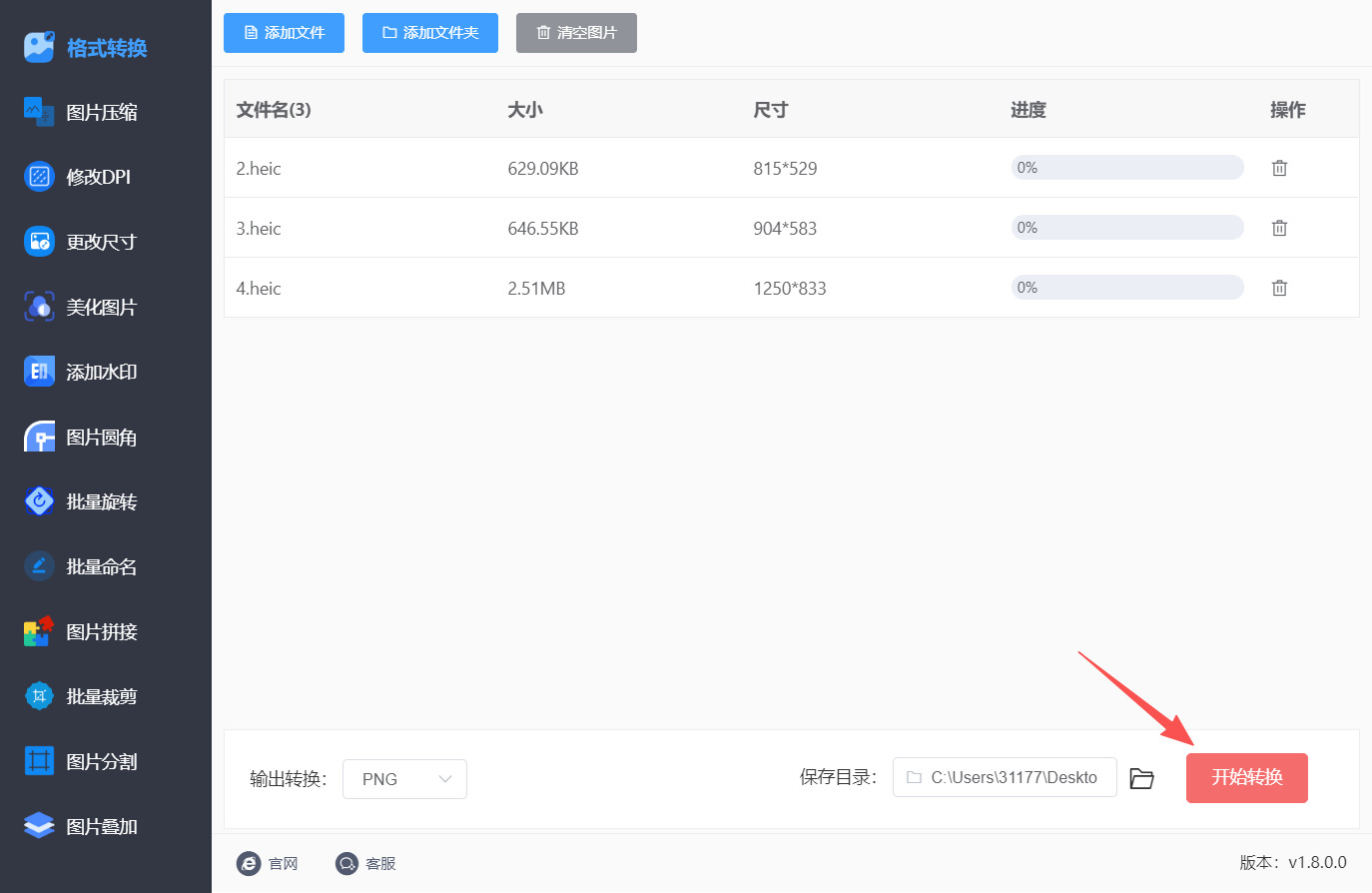Click the progress bar for 2.heic
This screenshot has height=893, width=1372.
(x=1127, y=168)
